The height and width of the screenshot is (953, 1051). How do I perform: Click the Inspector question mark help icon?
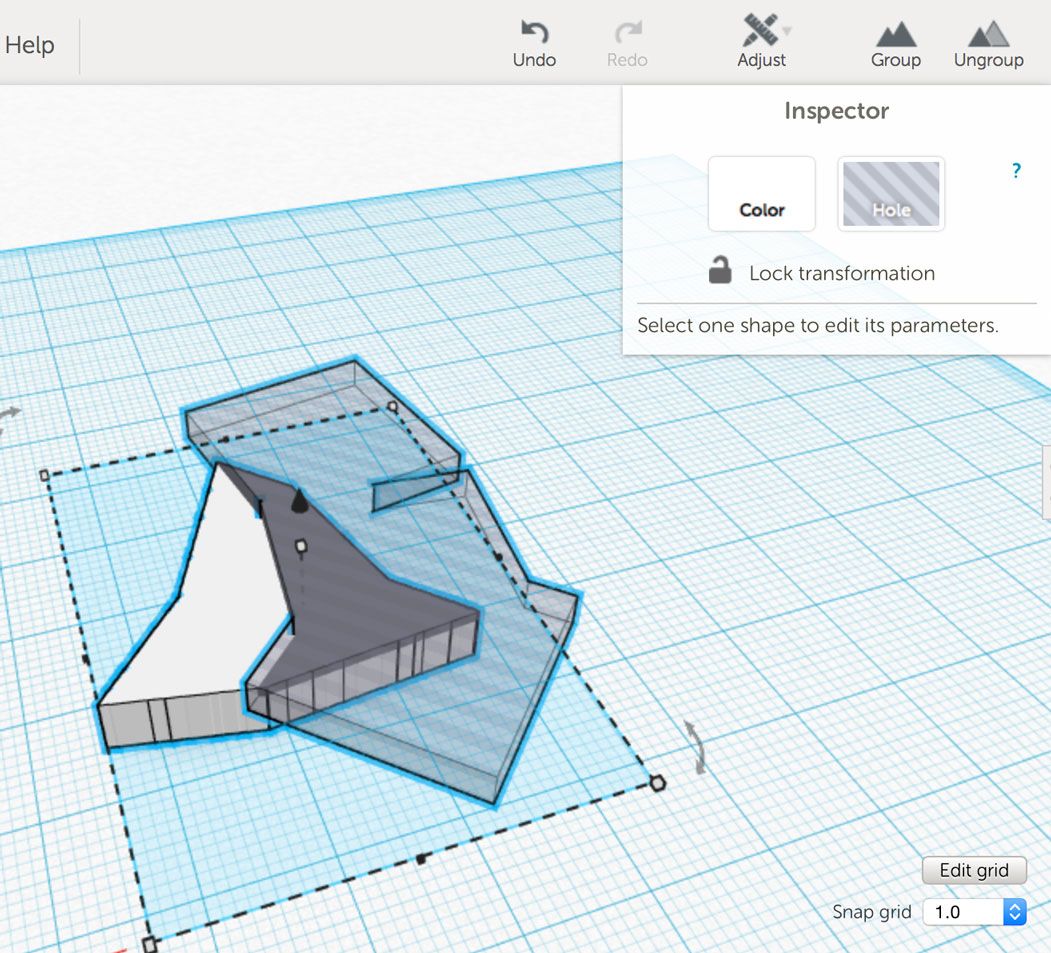pyautogui.click(x=1016, y=171)
